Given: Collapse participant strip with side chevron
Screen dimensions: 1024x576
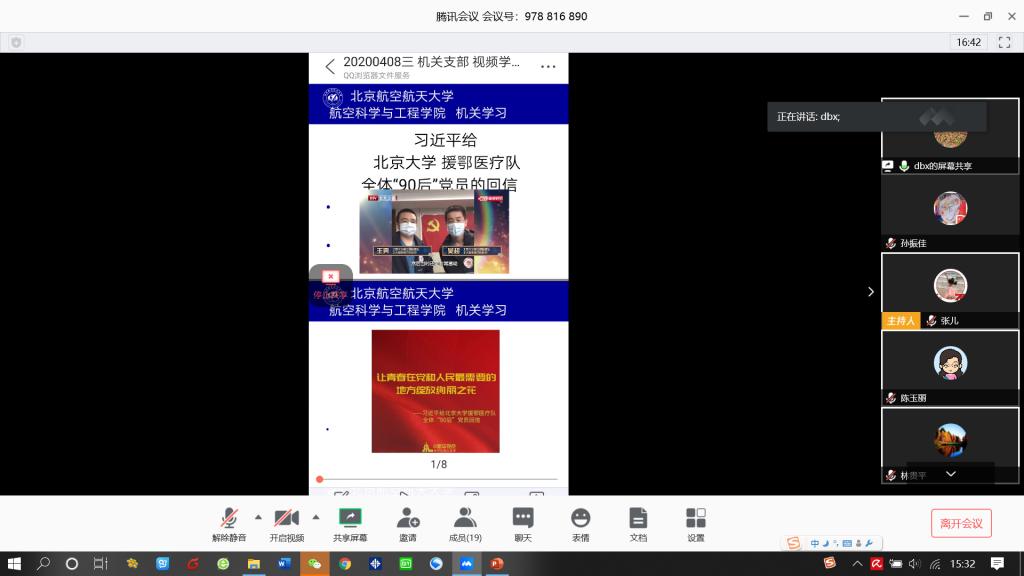Looking at the screenshot, I should click(870, 291).
